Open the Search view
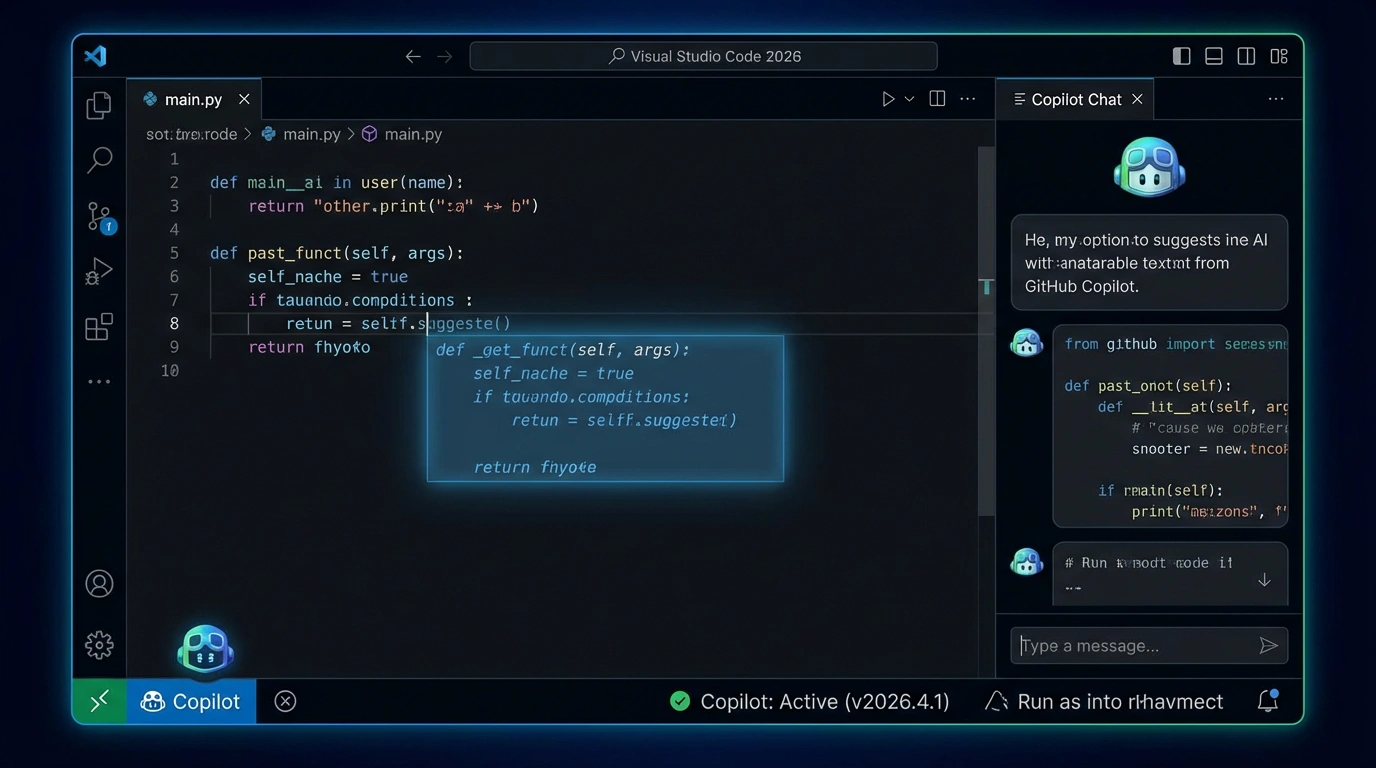This screenshot has width=1376, height=768. (99, 160)
